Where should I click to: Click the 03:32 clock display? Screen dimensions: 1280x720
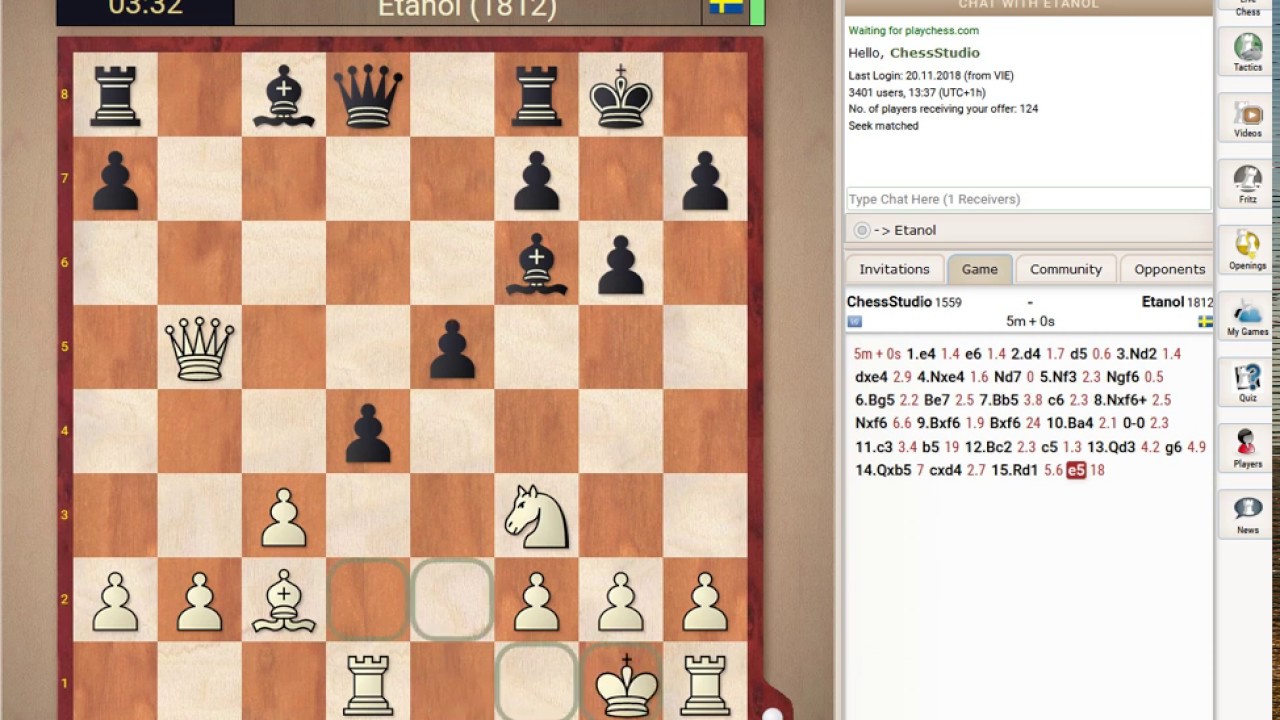tap(146, 9)
